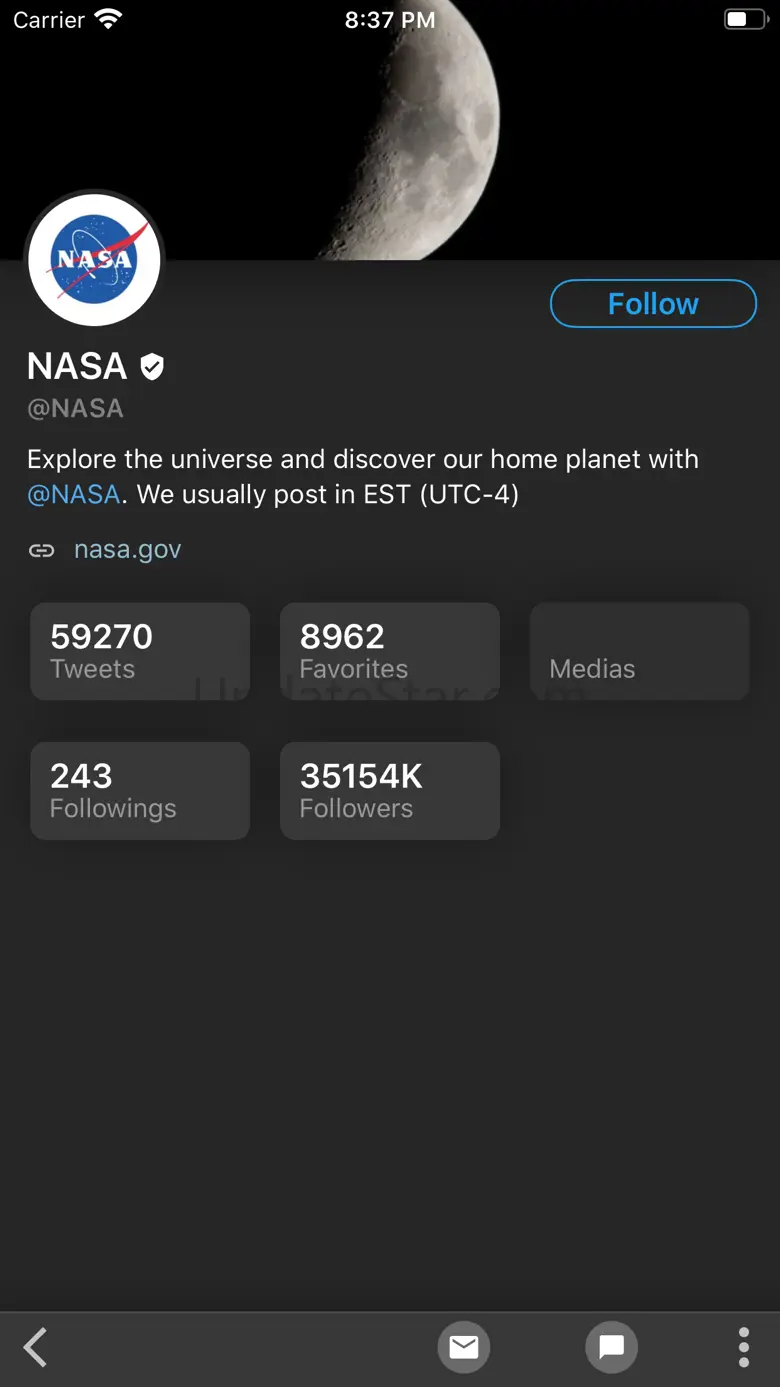Follow the NASA account
780x1387 pixels.
653,304
